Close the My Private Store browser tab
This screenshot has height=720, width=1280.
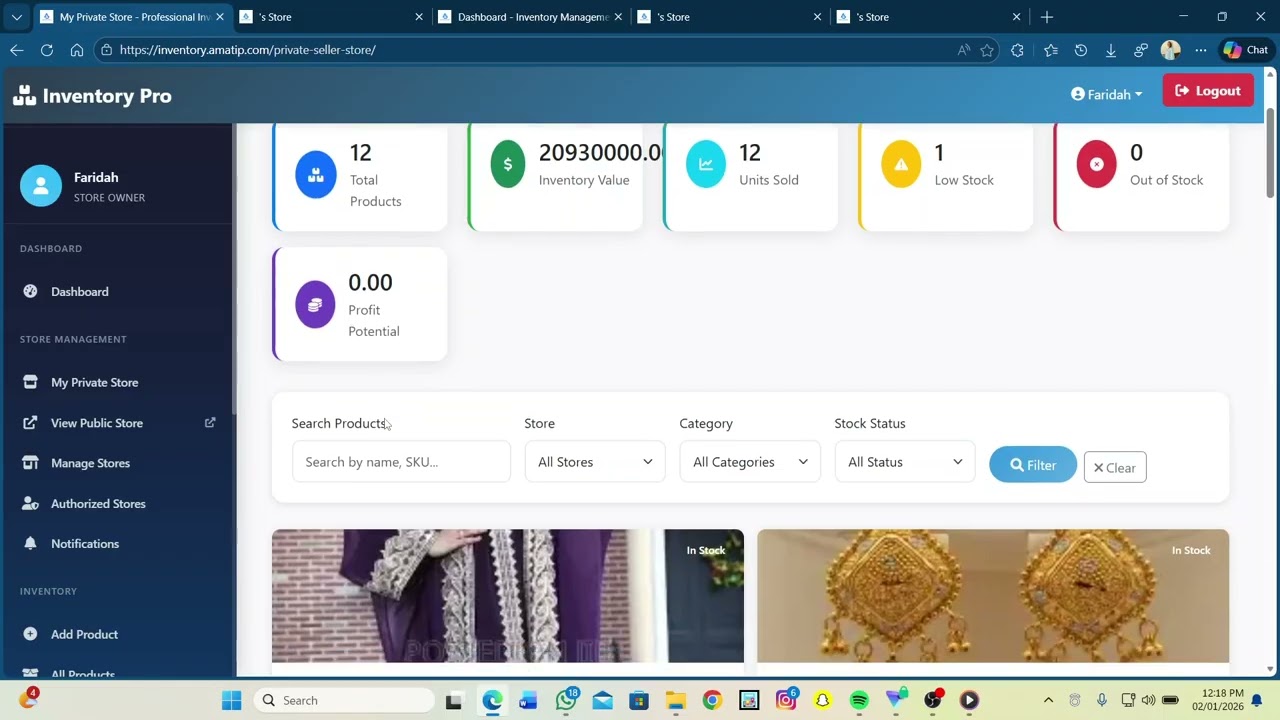[x=219, y=17]
